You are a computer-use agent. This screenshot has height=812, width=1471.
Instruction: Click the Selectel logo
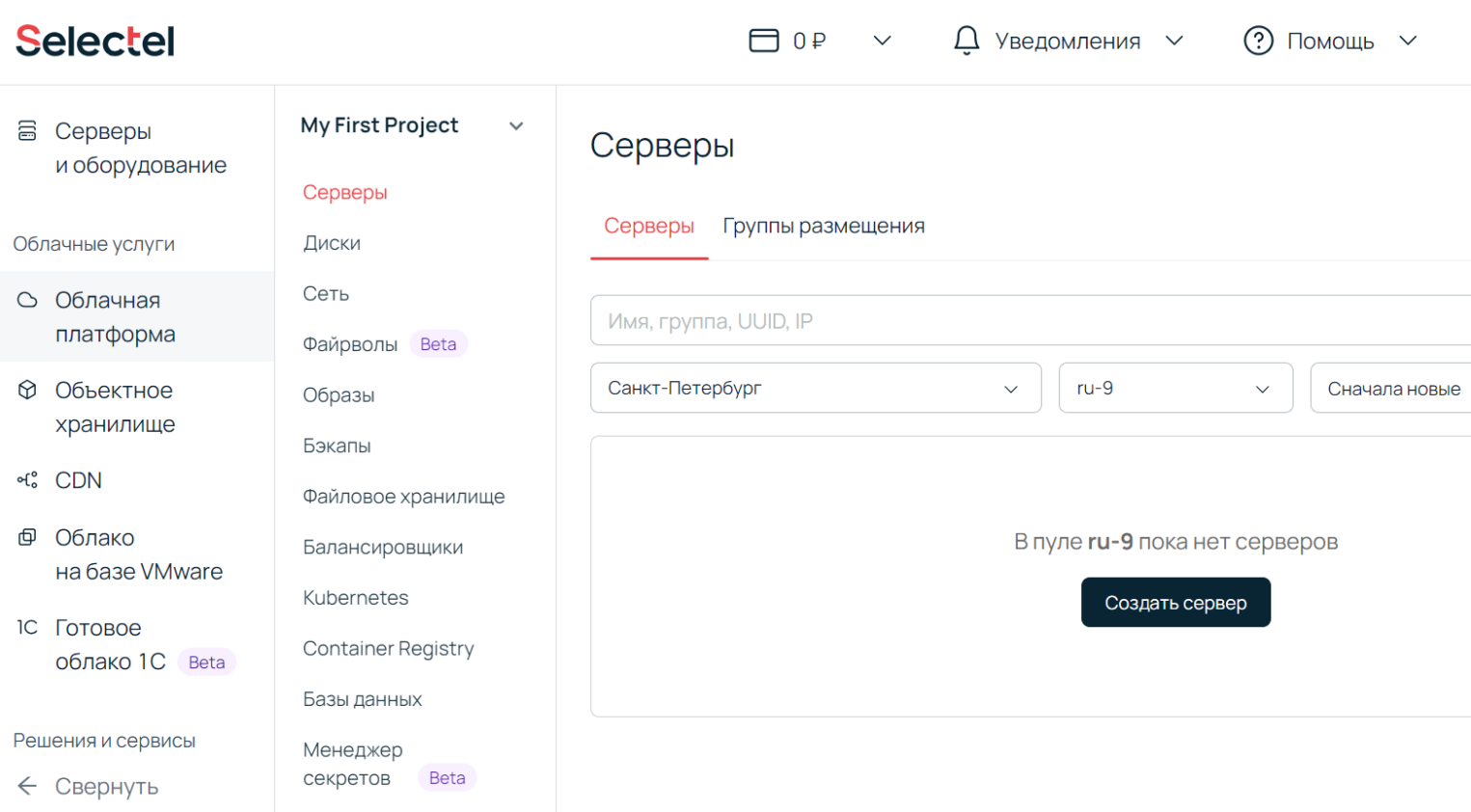[95, 41]
